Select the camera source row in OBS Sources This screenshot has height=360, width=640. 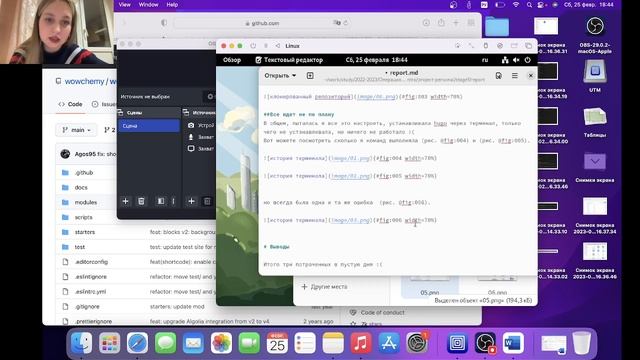200,125
